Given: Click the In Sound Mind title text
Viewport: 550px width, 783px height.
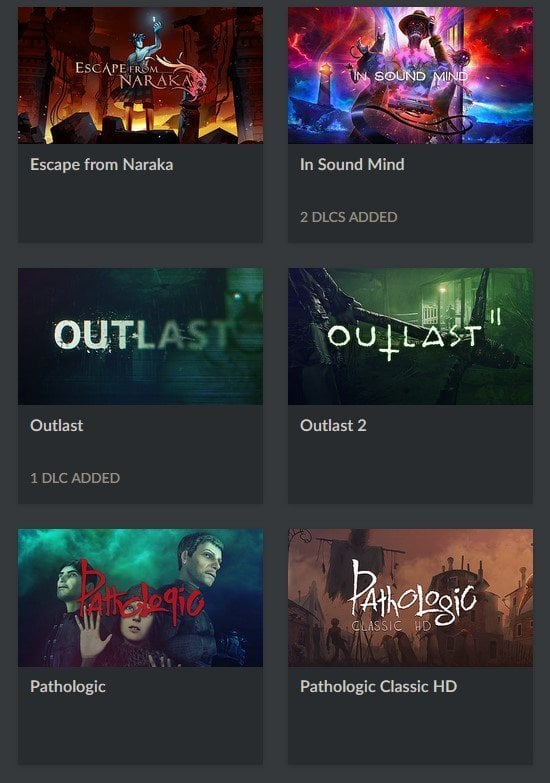Looking at the screenshot, I should pyautogui.click(x=352, y=164).
